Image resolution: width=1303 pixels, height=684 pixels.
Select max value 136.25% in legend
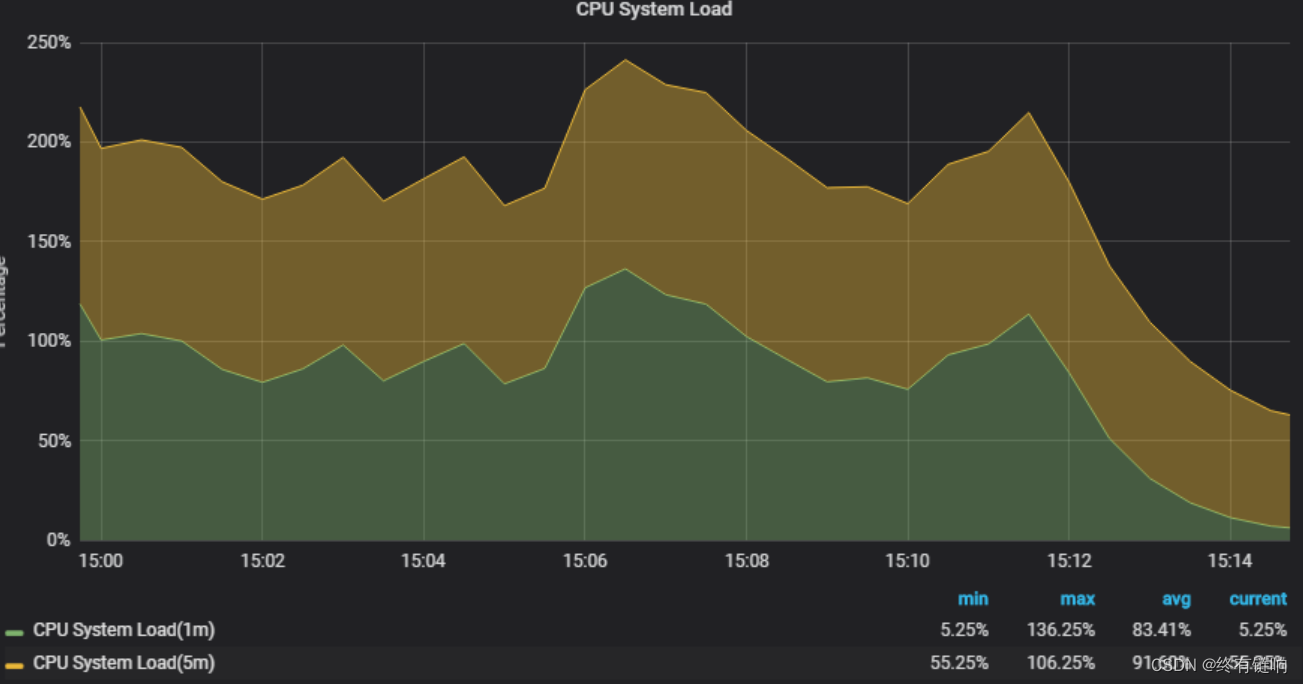point(1061,630)
